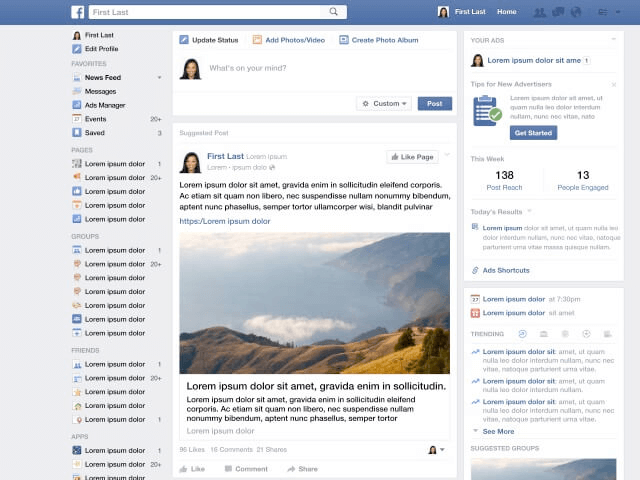Click the Ads Shortcuts link icon
The width and height of the screenshot is (640, 480).
click(x=475, y=270)
